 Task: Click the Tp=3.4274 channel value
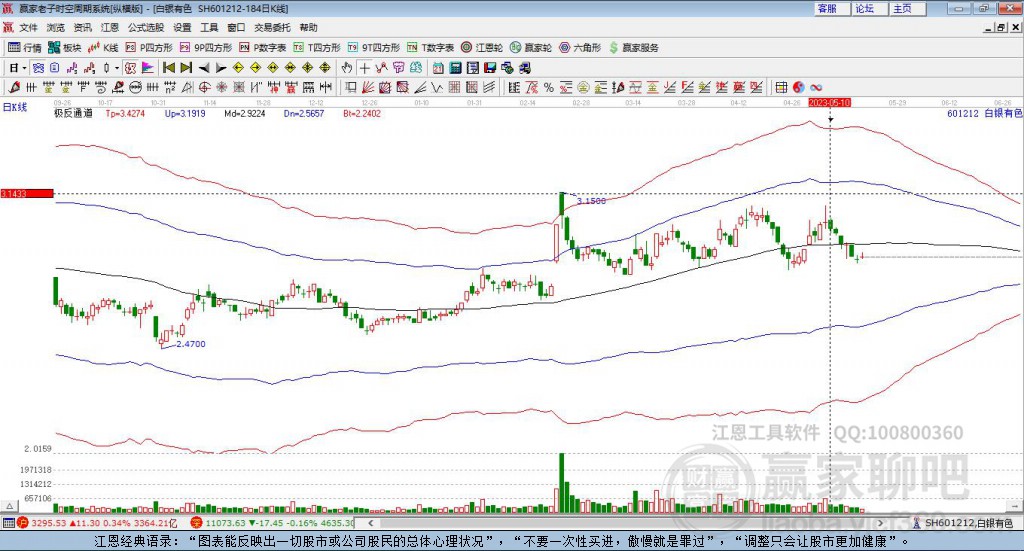125,113
